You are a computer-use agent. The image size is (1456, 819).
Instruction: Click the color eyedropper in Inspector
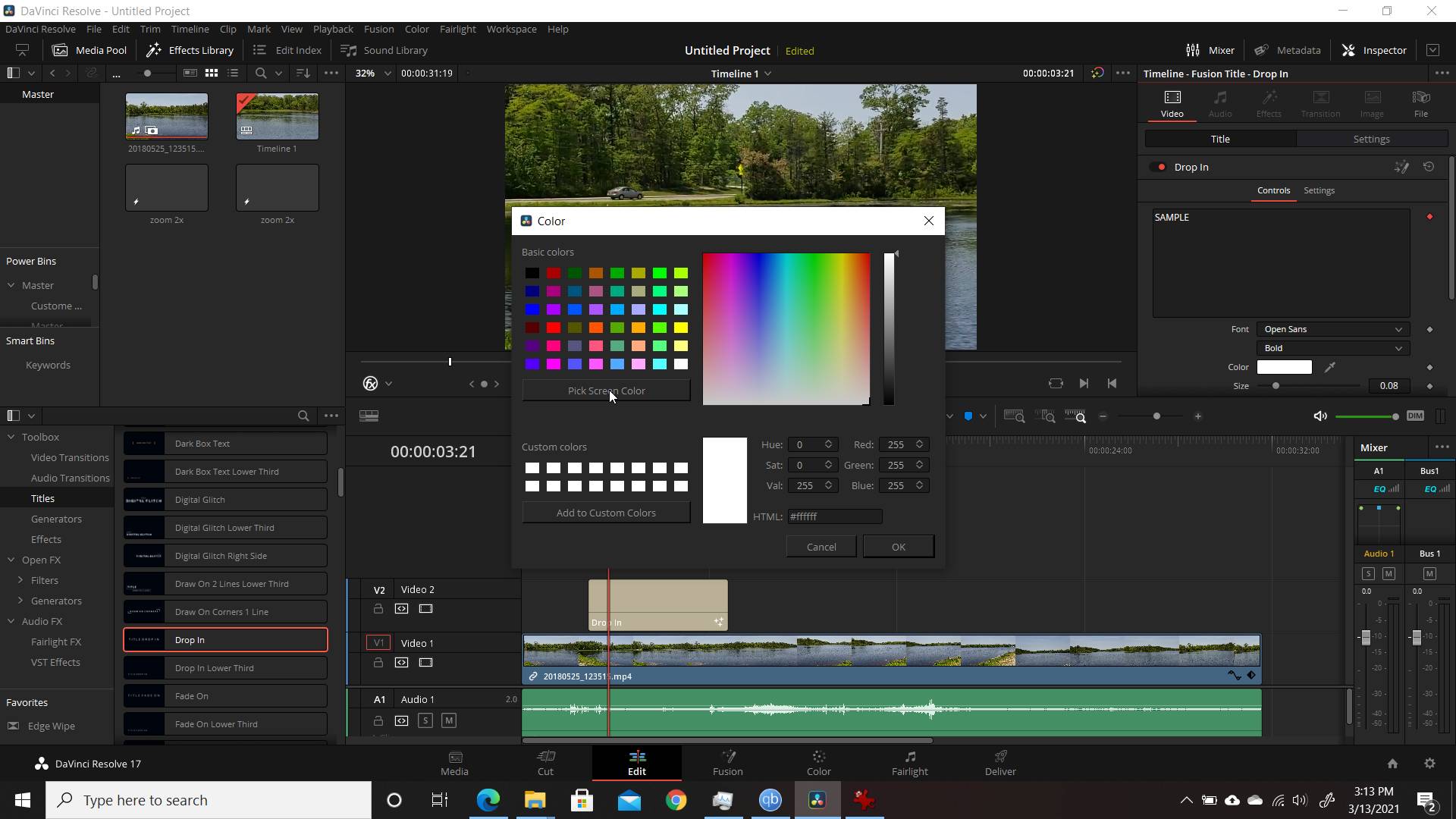[1329, 367]
